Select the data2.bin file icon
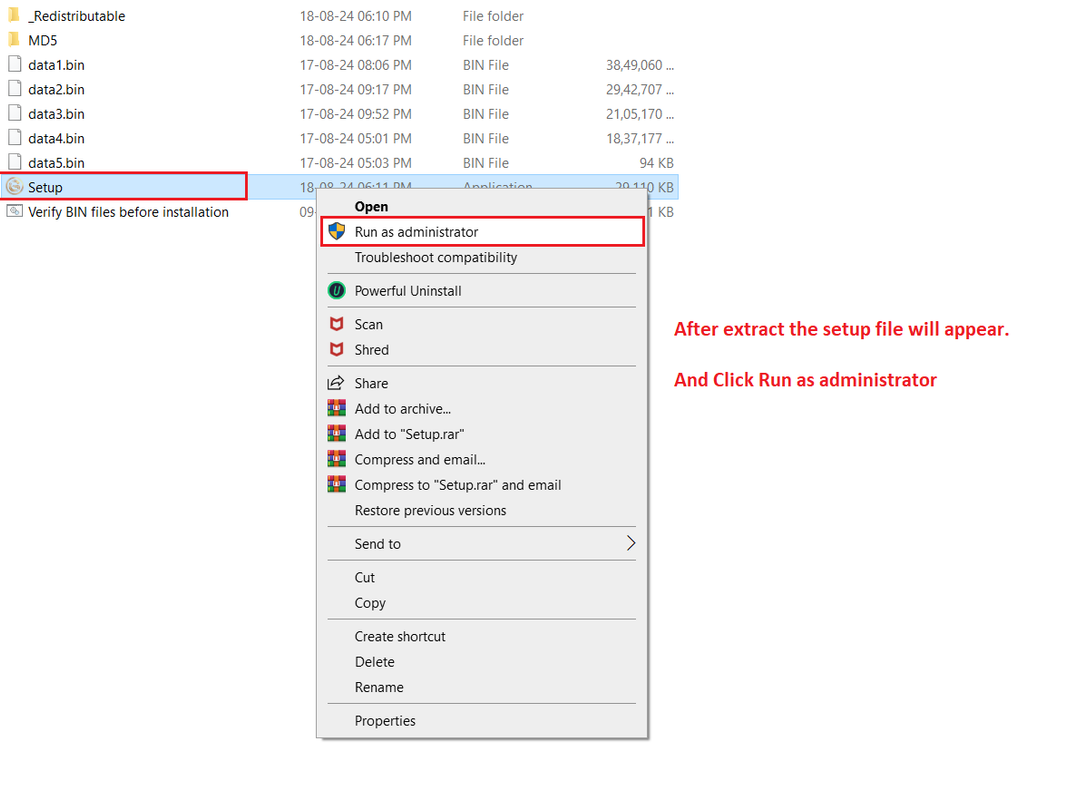Viewport: 1067px width, 800px height. coord(14,88)
